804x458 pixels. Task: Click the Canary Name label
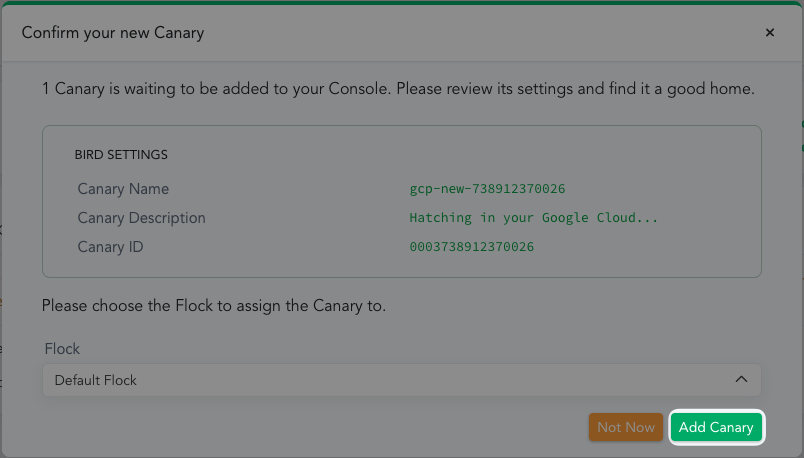click(x=123, y=189)
